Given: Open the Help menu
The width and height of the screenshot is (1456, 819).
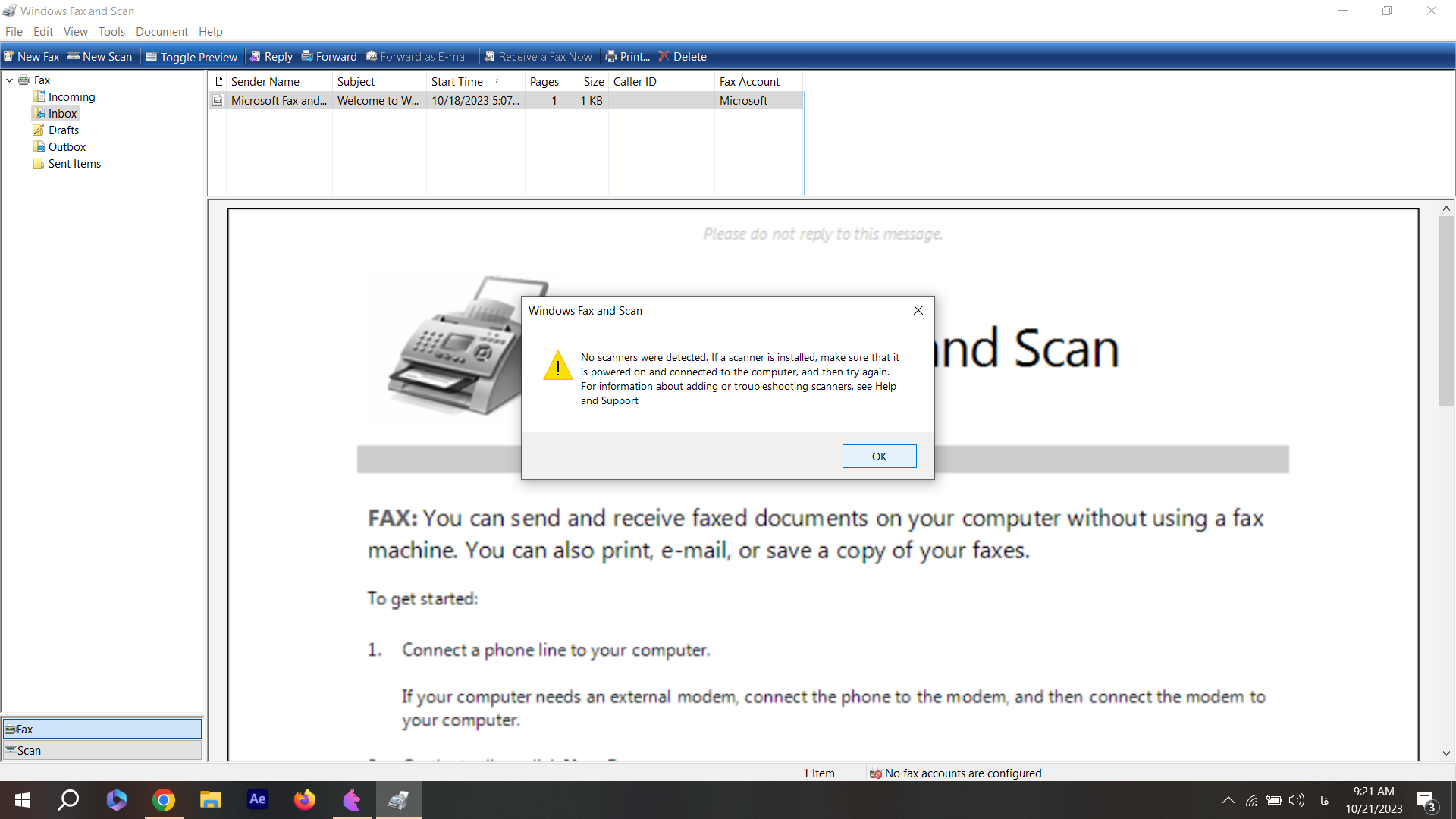Looking at the screenshot, I should click(211, 32).
